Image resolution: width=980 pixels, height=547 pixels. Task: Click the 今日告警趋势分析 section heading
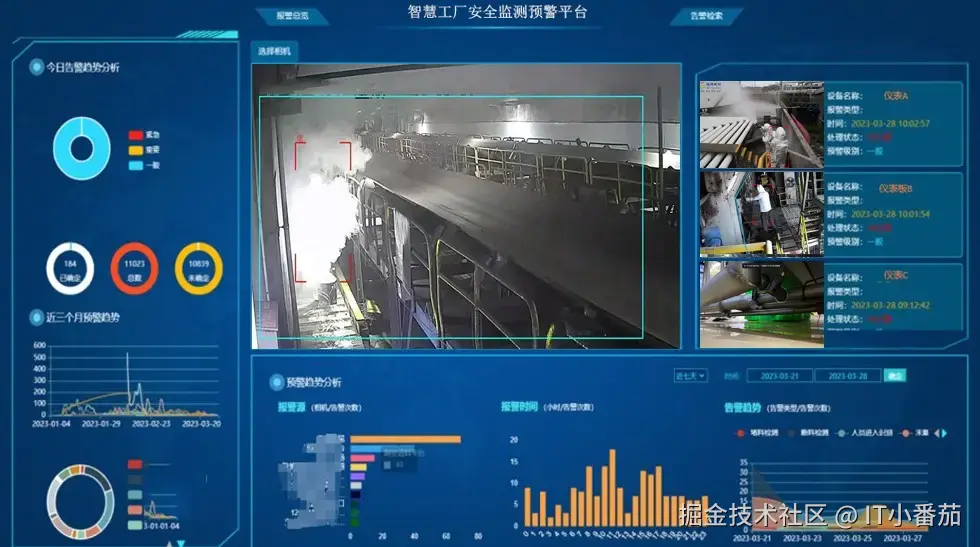point(82,67)
